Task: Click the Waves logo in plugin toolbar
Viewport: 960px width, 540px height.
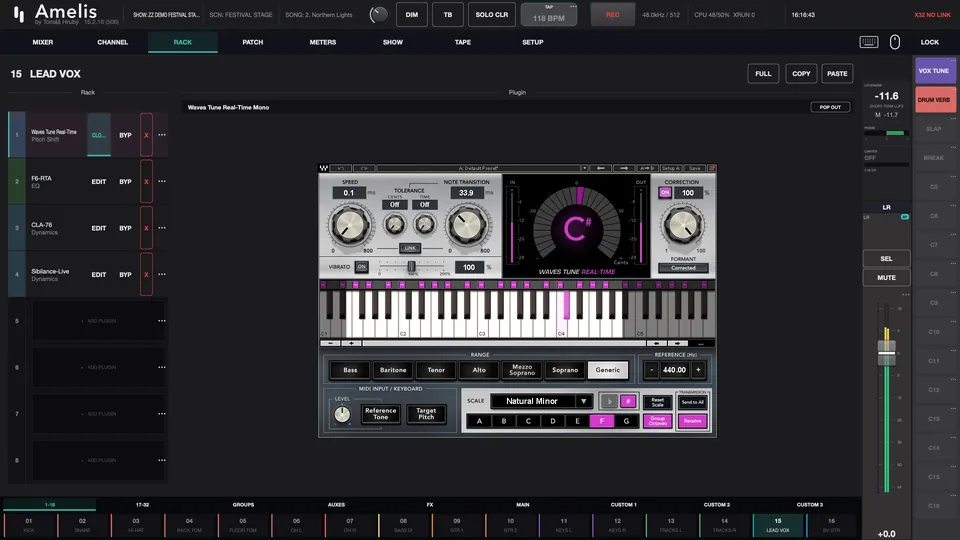Action: click(323, 168)
